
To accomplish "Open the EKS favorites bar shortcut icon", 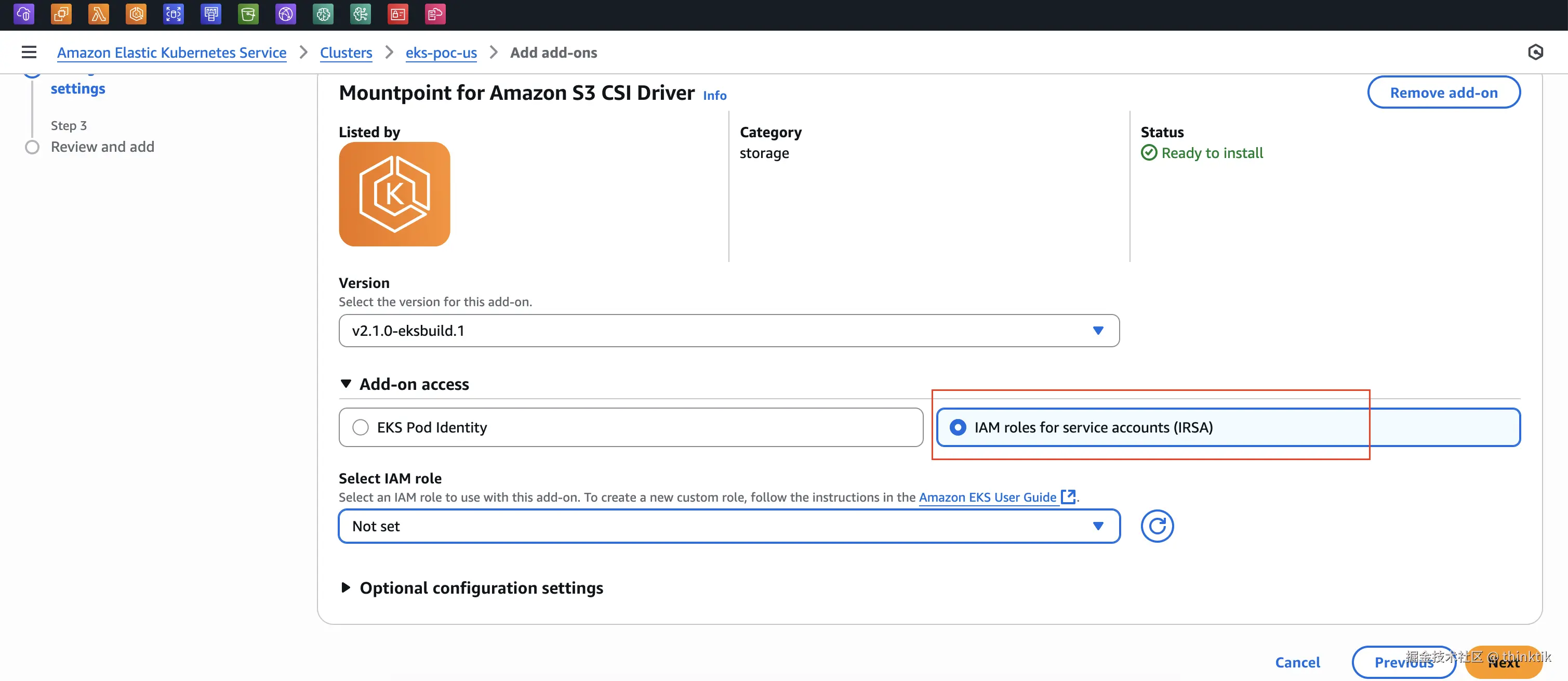I will [x=136, y=14].
